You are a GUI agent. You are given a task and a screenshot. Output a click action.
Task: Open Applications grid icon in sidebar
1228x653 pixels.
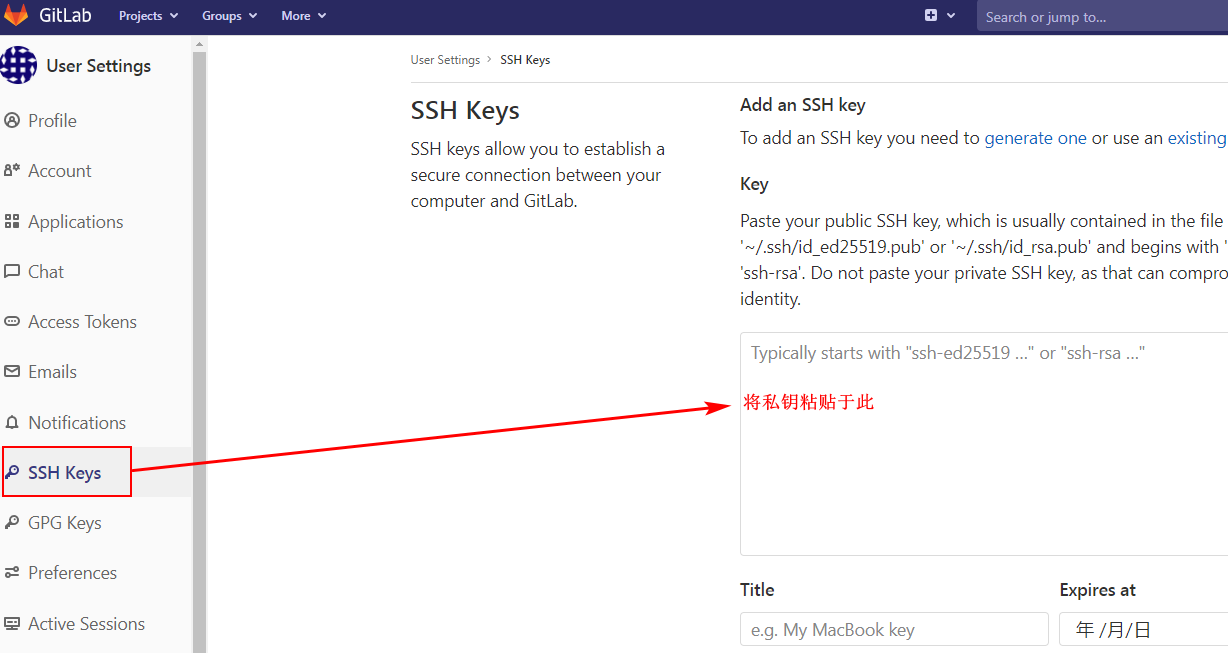[x=12, y=222]
